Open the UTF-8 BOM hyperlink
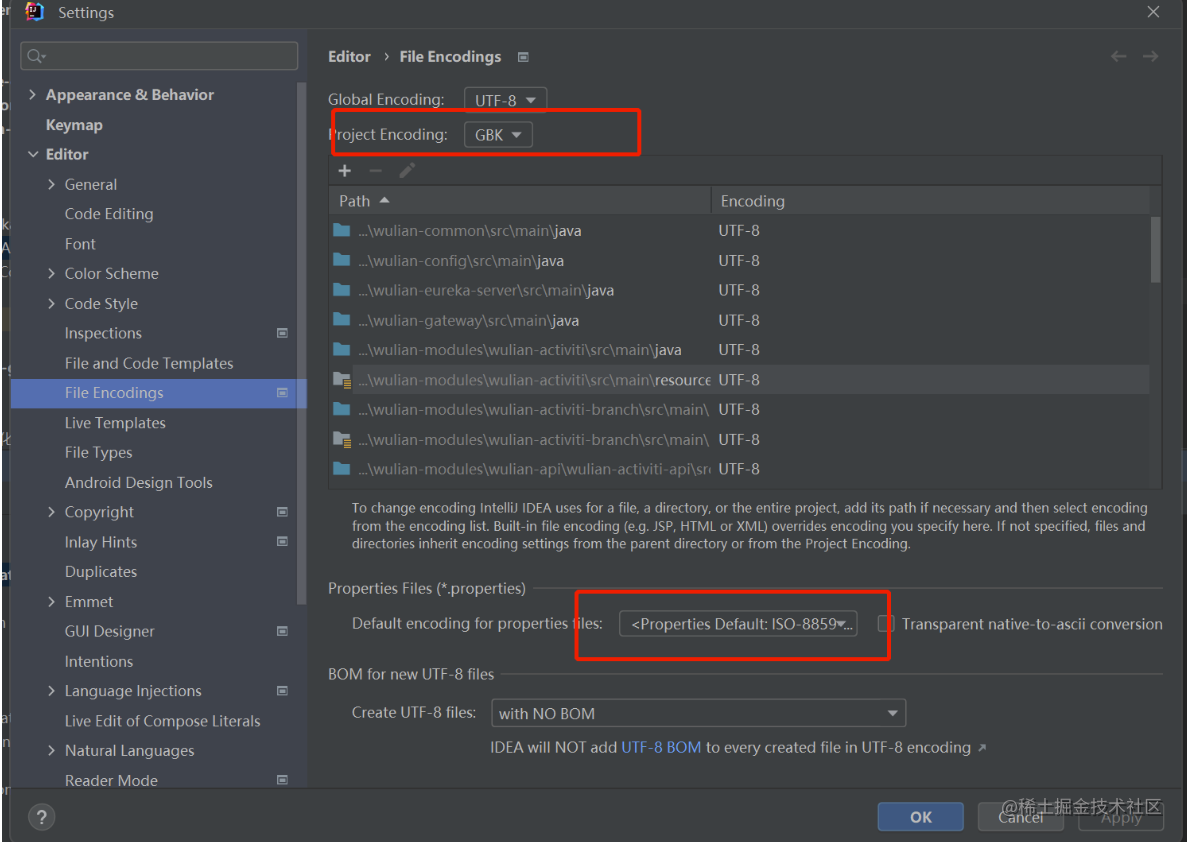The height and width of the screenshot is (842, 1187). pyautogui.click(x=661, y=748)
